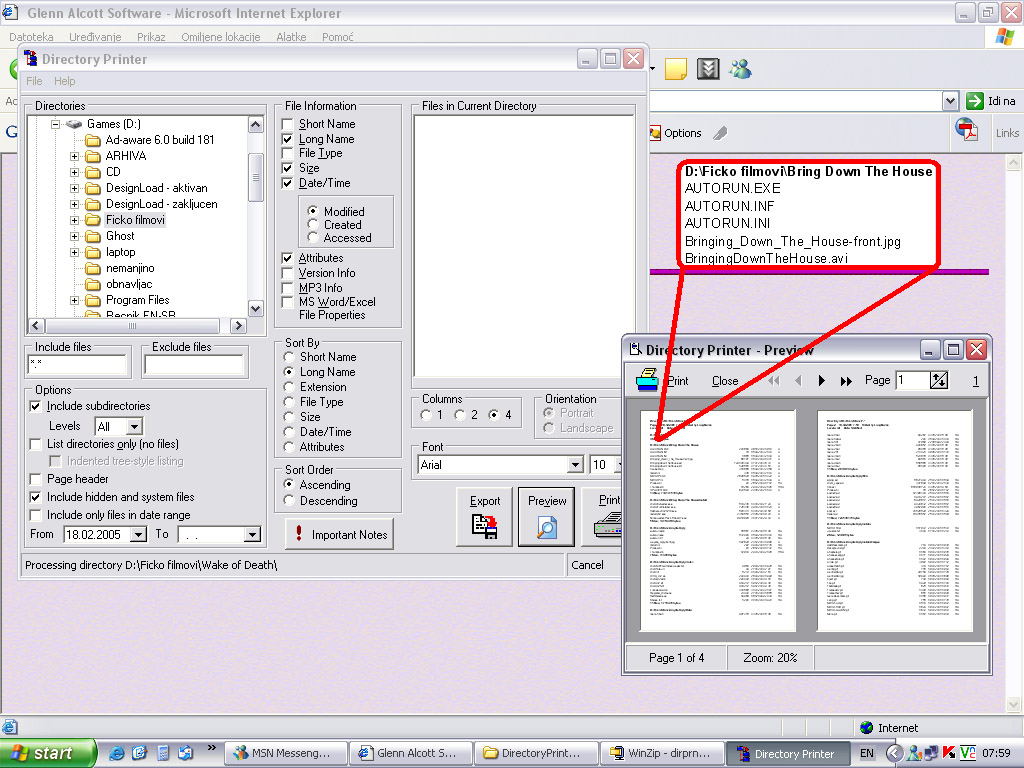Click the Include files input field

(77, 364)
